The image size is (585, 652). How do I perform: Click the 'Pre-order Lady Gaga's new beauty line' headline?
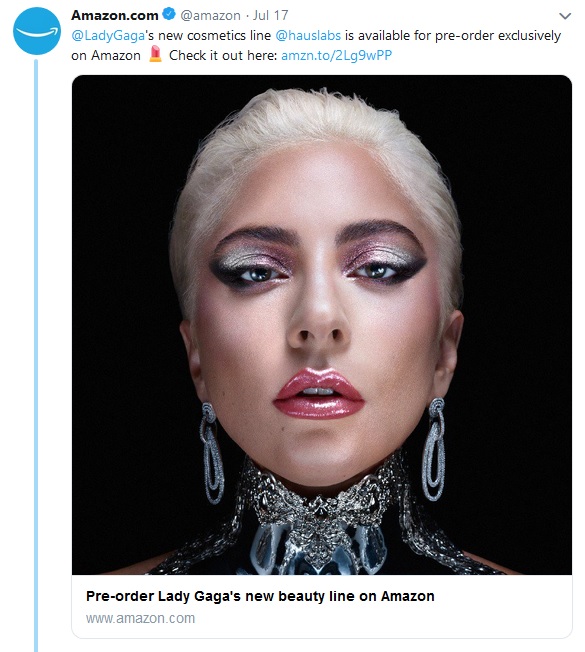click(260, 596)
